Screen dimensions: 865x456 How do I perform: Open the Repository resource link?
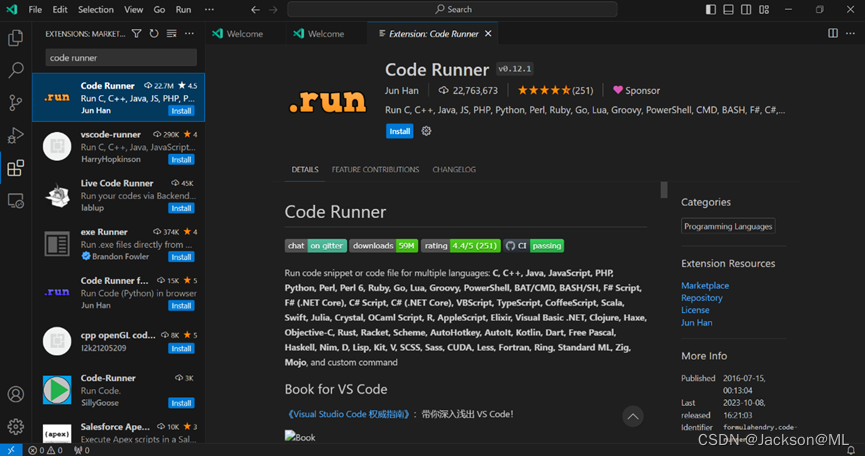701,297
